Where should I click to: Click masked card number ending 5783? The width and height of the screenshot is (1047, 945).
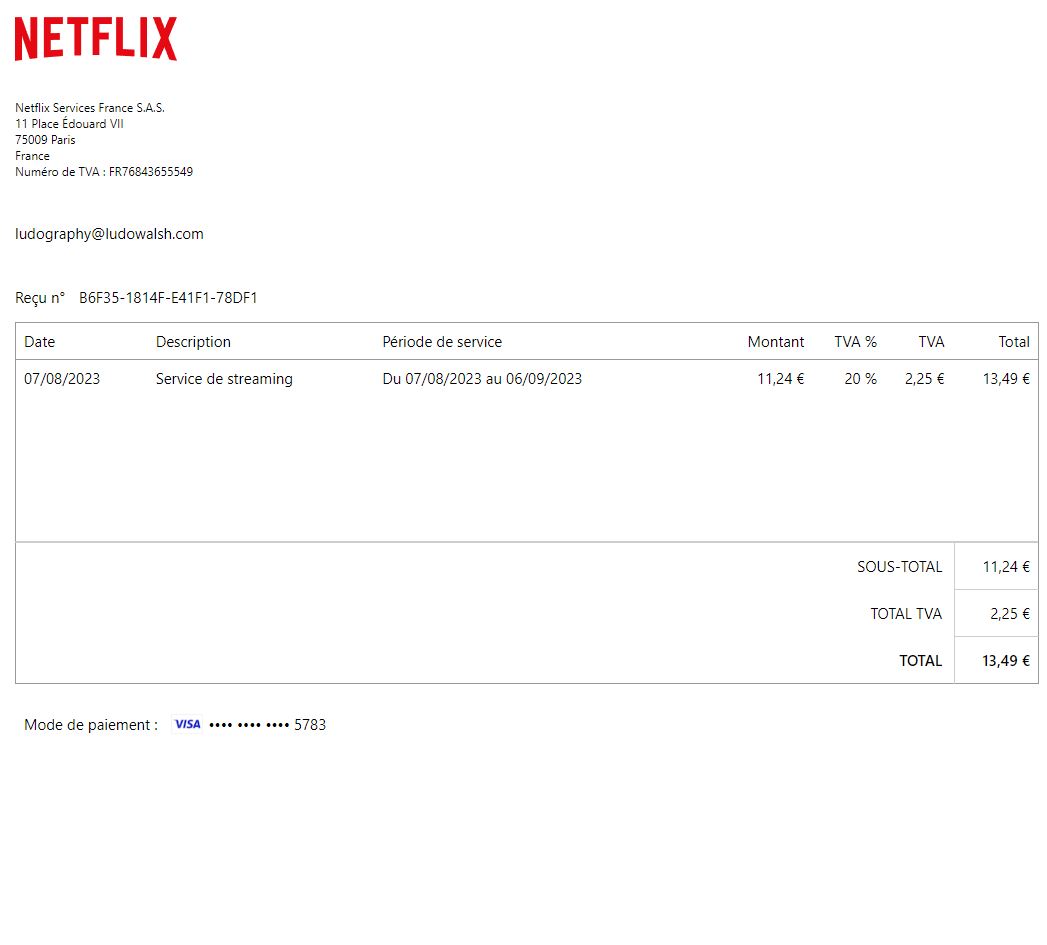(267, 725)
